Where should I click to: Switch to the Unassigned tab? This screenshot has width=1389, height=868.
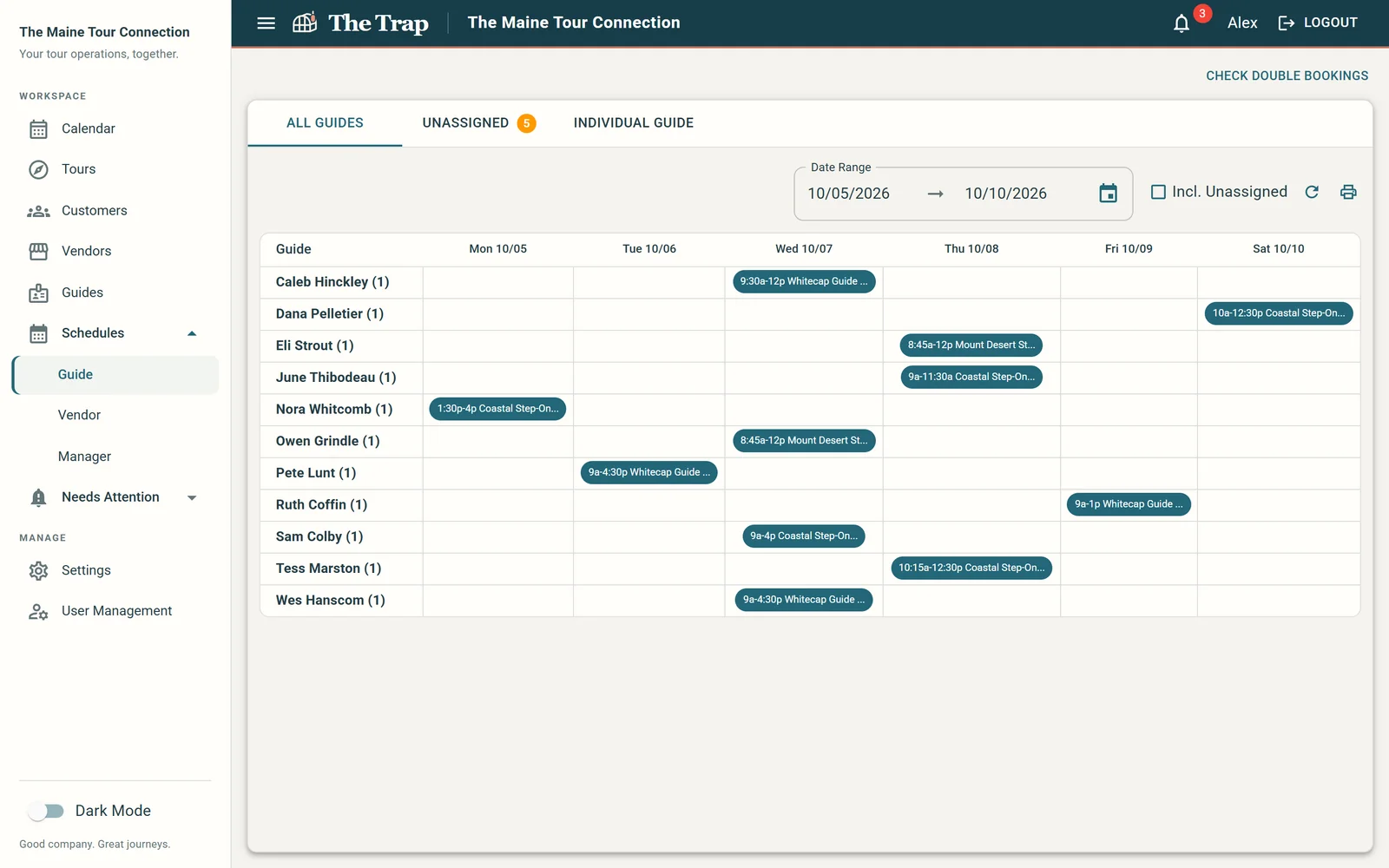[478, 123]
